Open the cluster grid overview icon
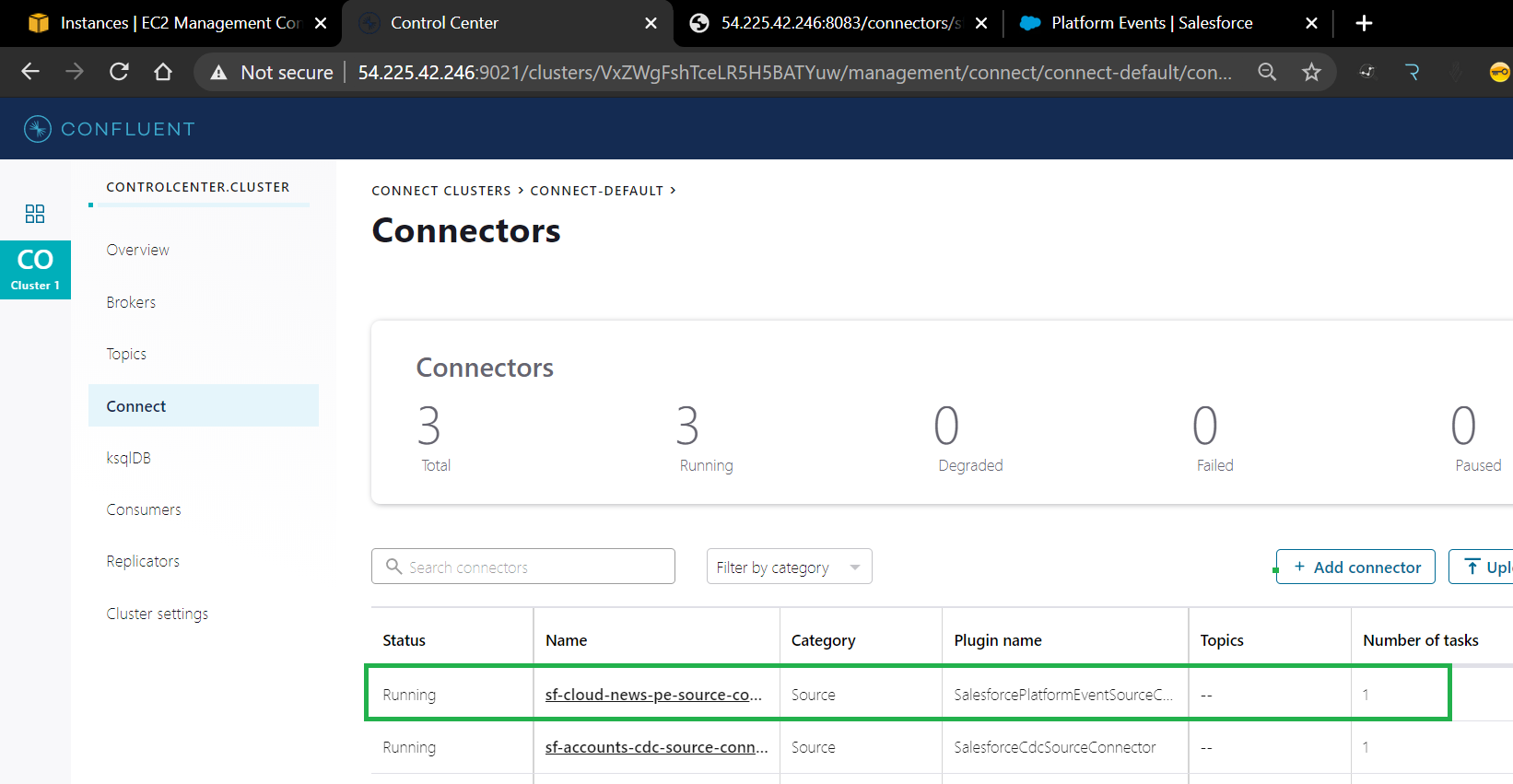1513x784 pixels. click(x=35, y=214)
